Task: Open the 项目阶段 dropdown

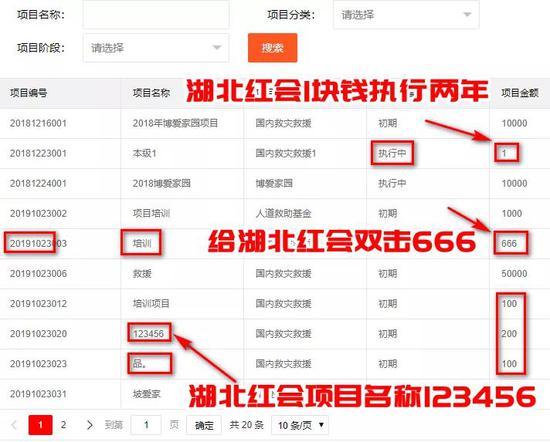Action: [156, 48]
